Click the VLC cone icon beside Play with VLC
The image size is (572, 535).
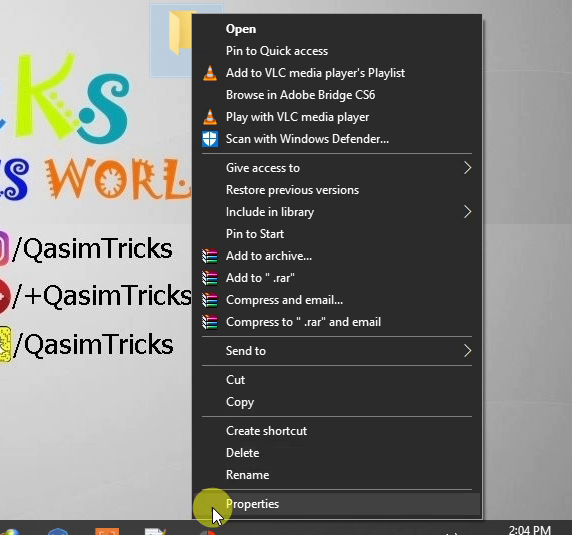pos(210,117)
